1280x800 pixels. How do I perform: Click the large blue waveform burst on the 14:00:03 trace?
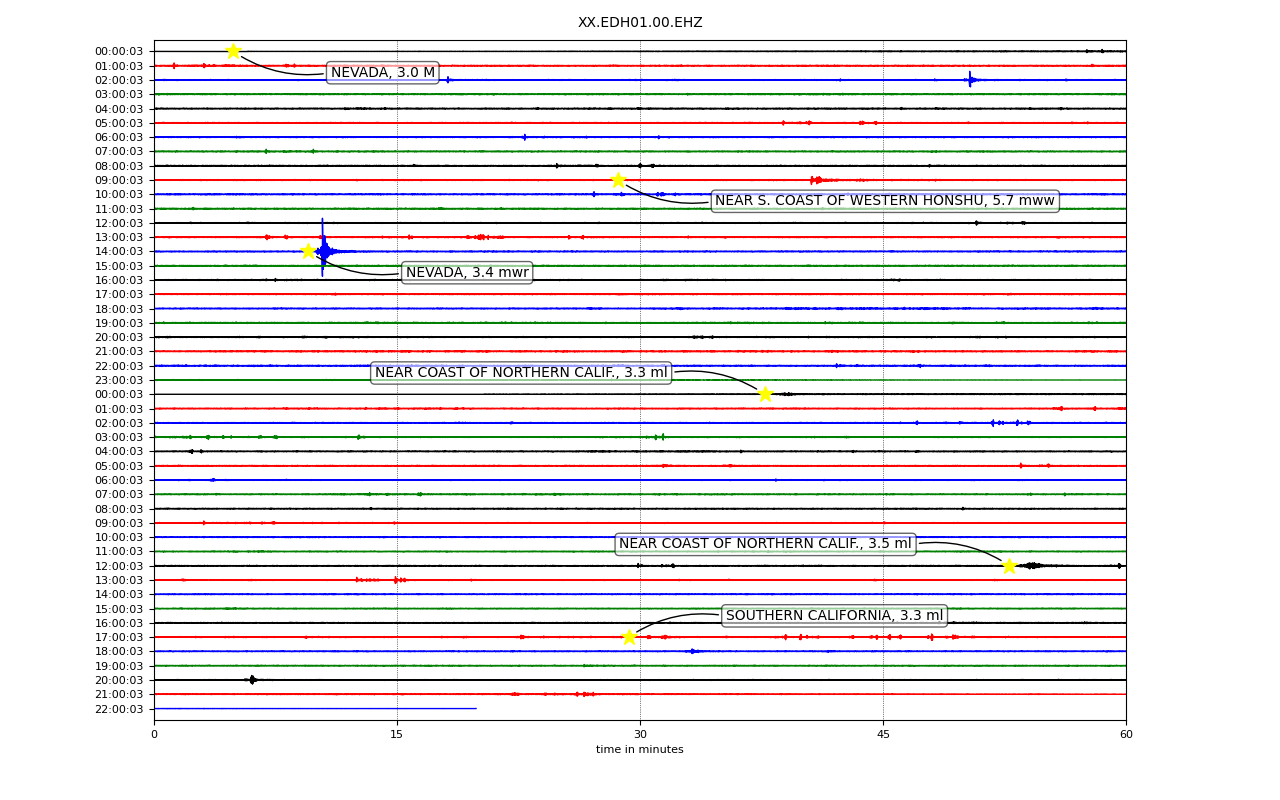[x=323, y=251]
